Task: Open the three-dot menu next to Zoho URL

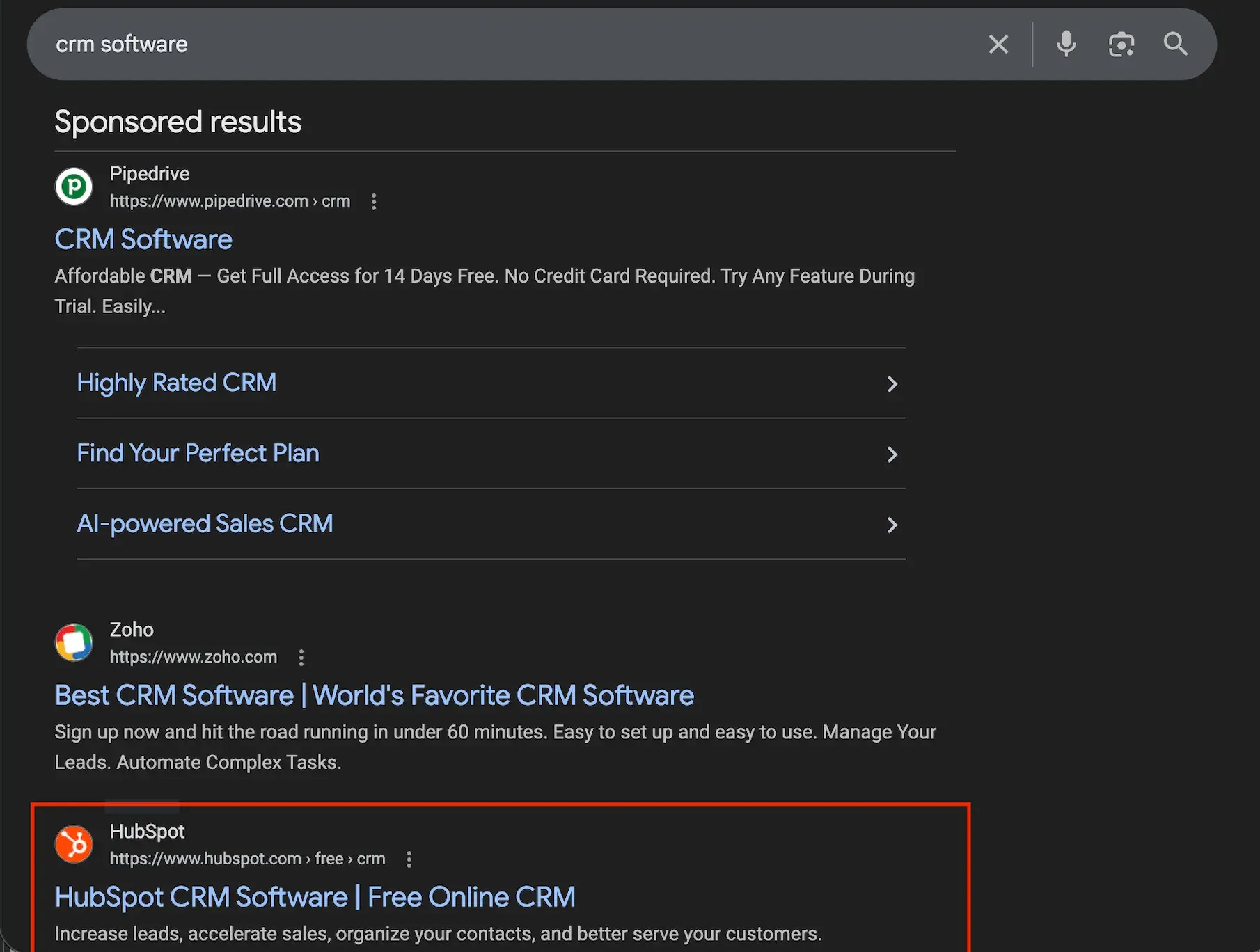Action: pyautogui.click(x=301, y=657)
